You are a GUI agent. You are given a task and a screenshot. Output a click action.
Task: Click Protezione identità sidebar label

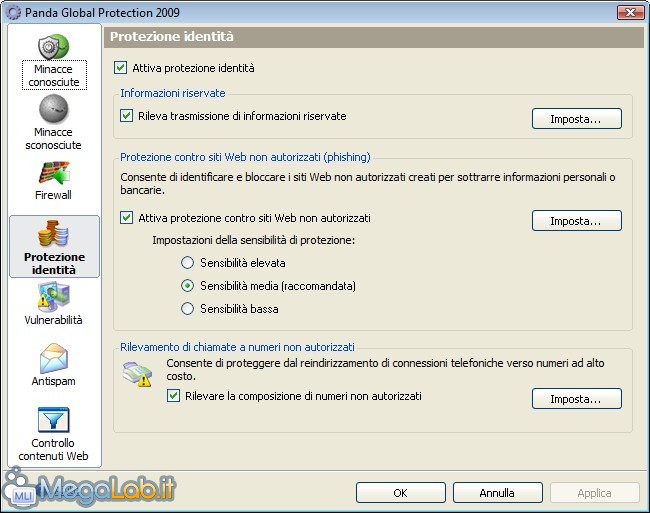(x=54, y=263)
